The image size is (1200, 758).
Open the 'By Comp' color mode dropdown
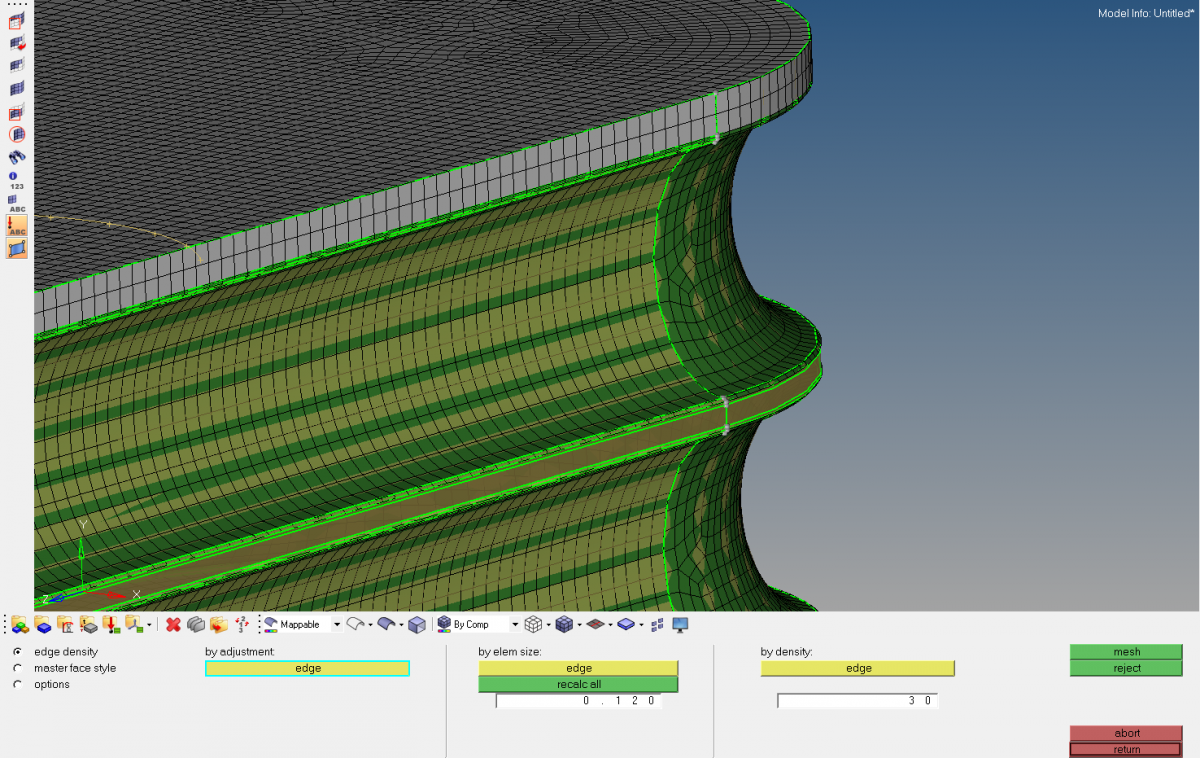click(515, 625)
